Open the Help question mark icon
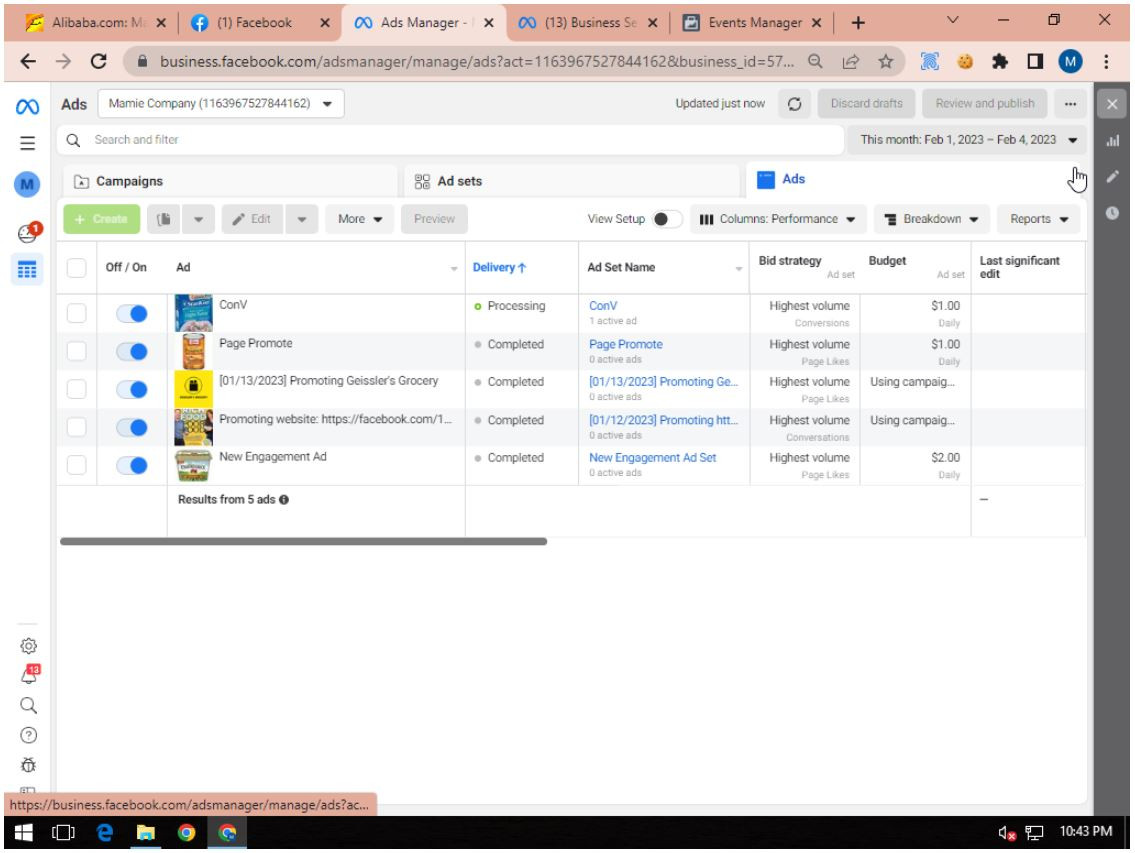This screenshot has width=1135, height=853. [x=28, y=735]
